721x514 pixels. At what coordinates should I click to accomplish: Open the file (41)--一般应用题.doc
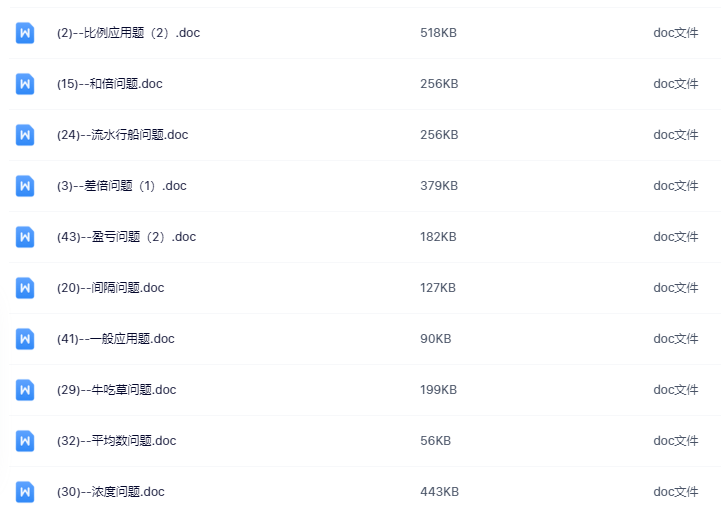pyautogui.click(x=115, y=339)
